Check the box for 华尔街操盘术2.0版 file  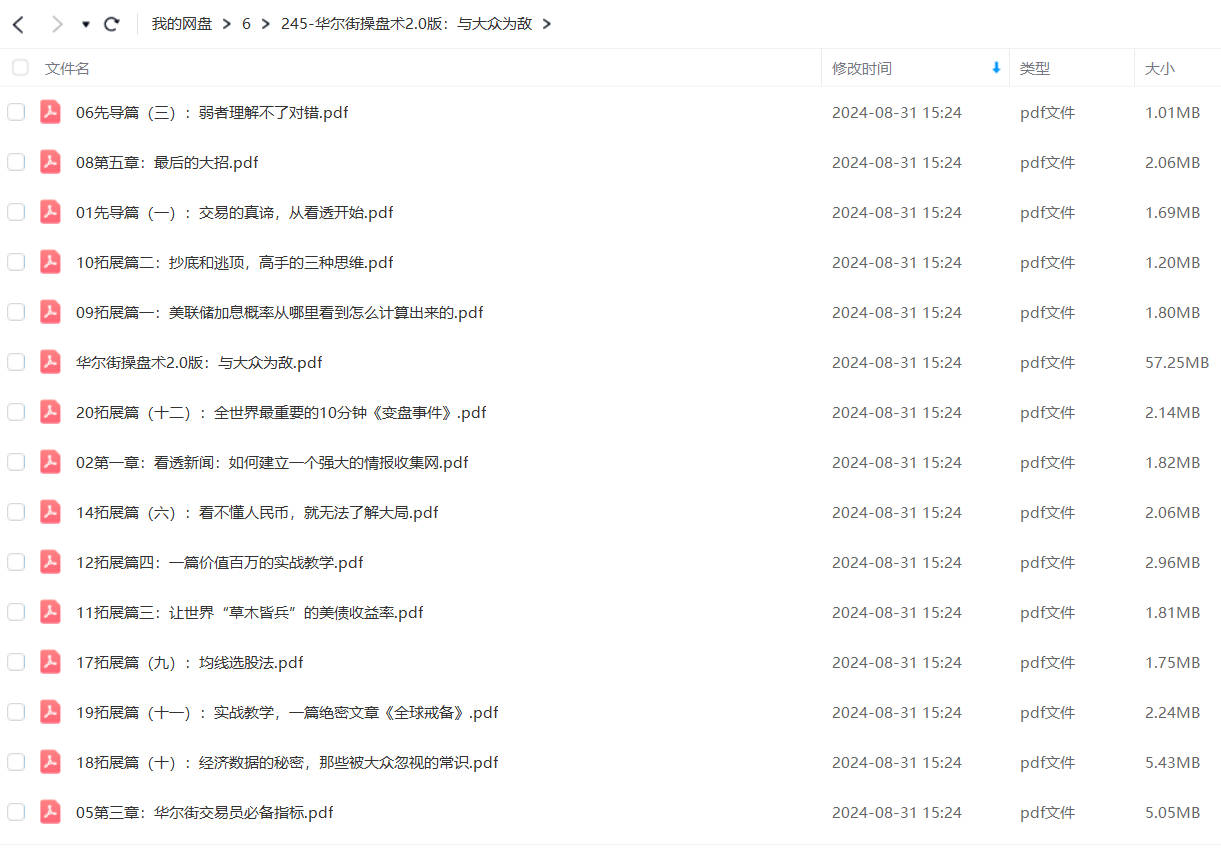(x=16, y=362)
